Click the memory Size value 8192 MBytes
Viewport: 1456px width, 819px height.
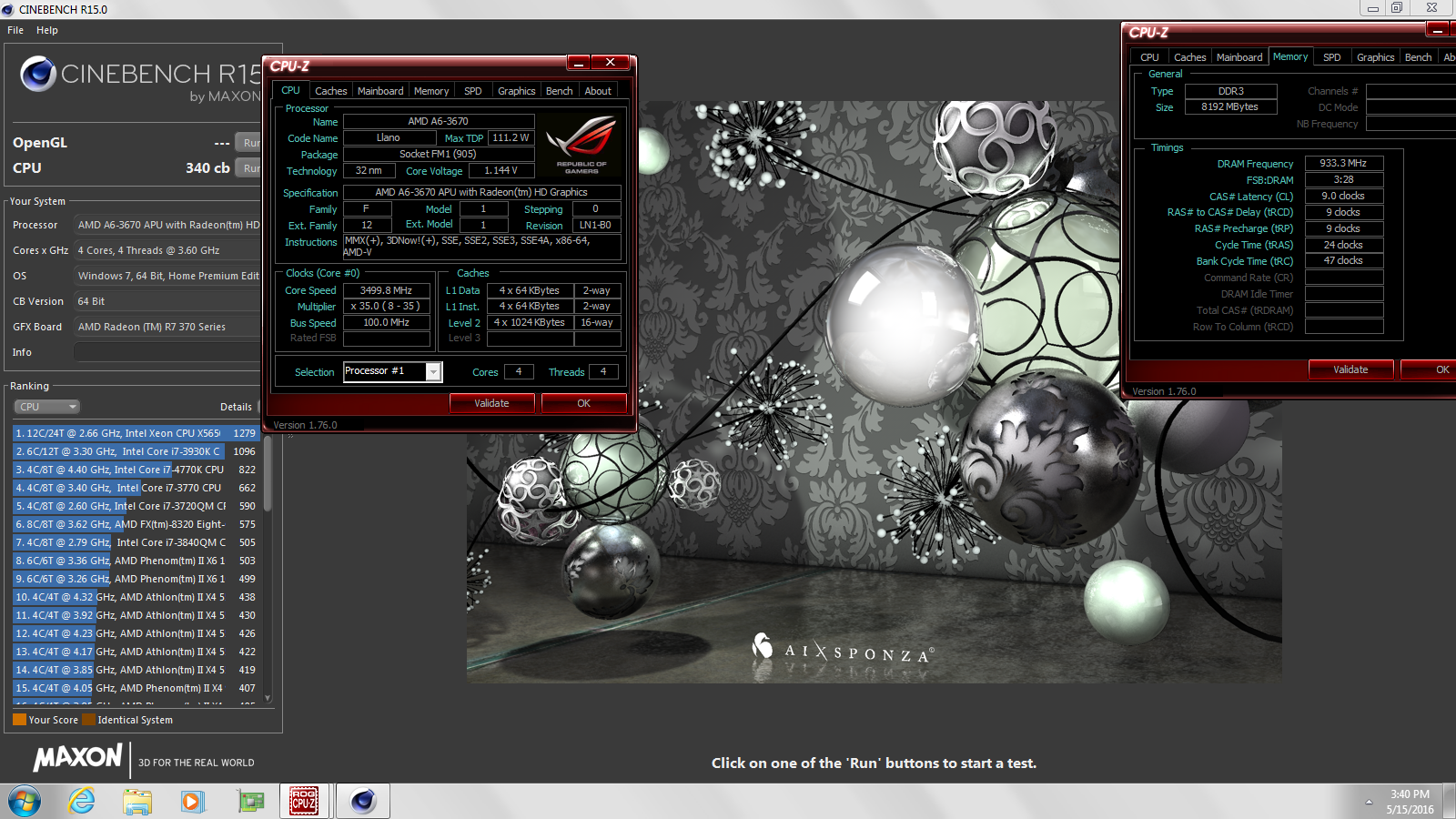click(x=1230, y=106)
